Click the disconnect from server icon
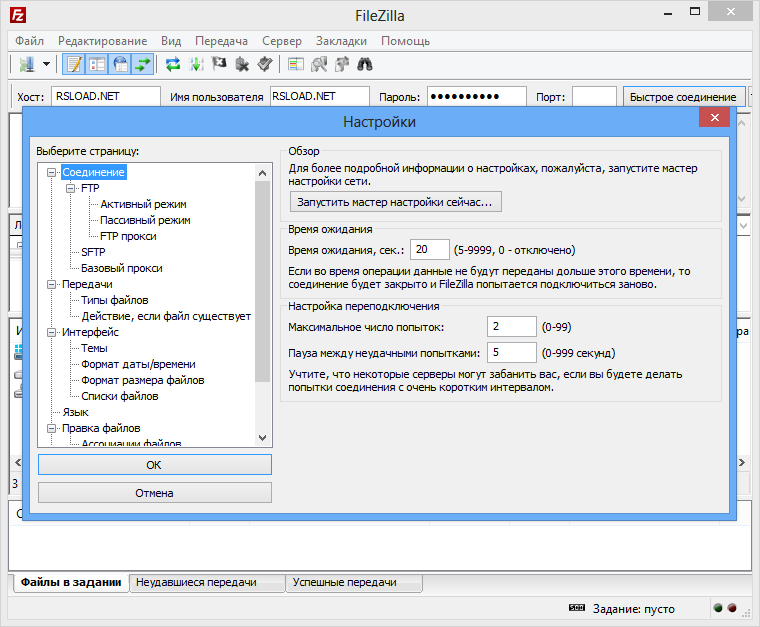760x627 pixels. point(242,64)
